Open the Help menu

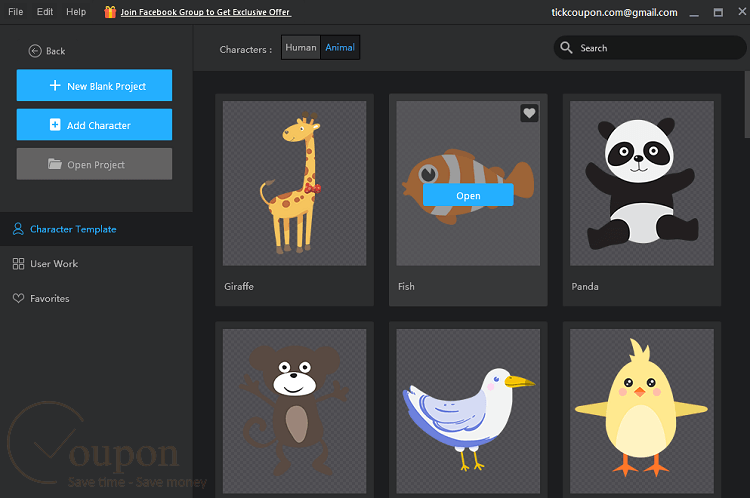pyautogui.click(x=76, y=11)
